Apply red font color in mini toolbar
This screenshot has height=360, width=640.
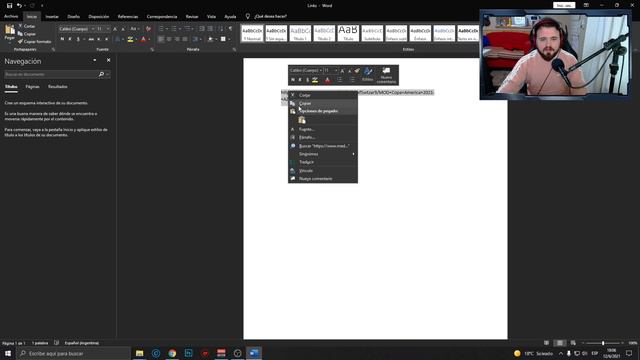pyautogui.click(x=327, y=80)
